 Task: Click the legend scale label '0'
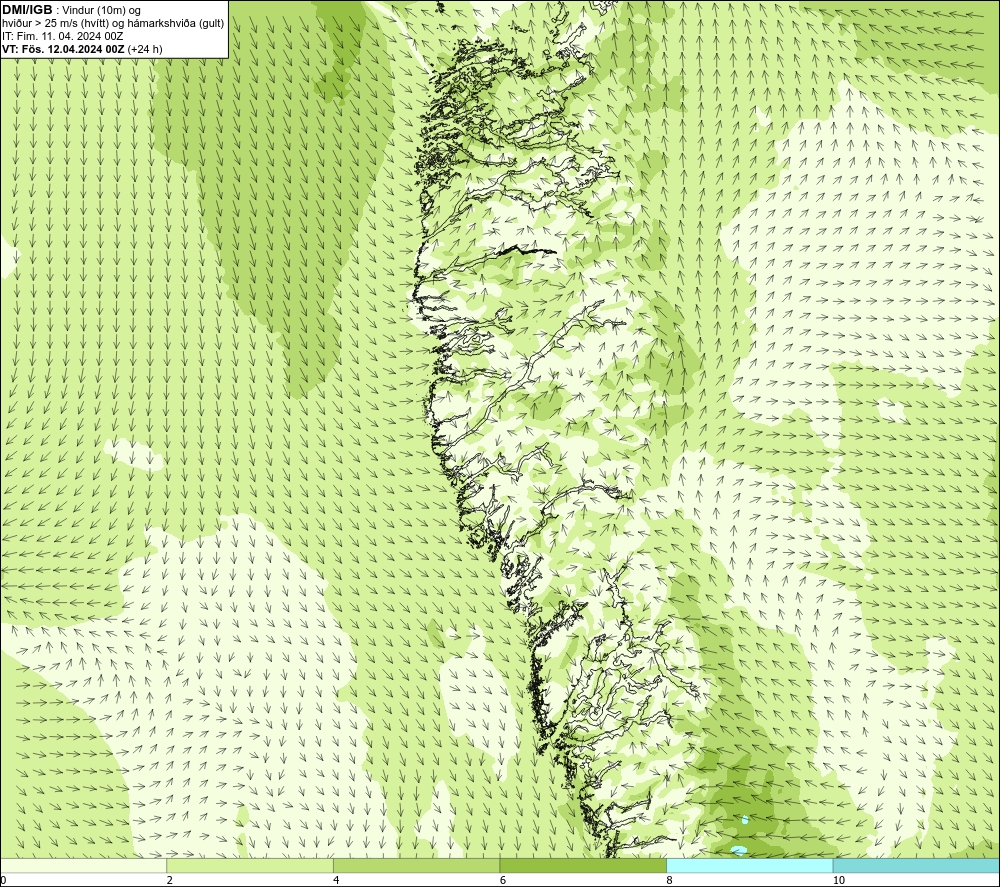click(x=3, y=880)
